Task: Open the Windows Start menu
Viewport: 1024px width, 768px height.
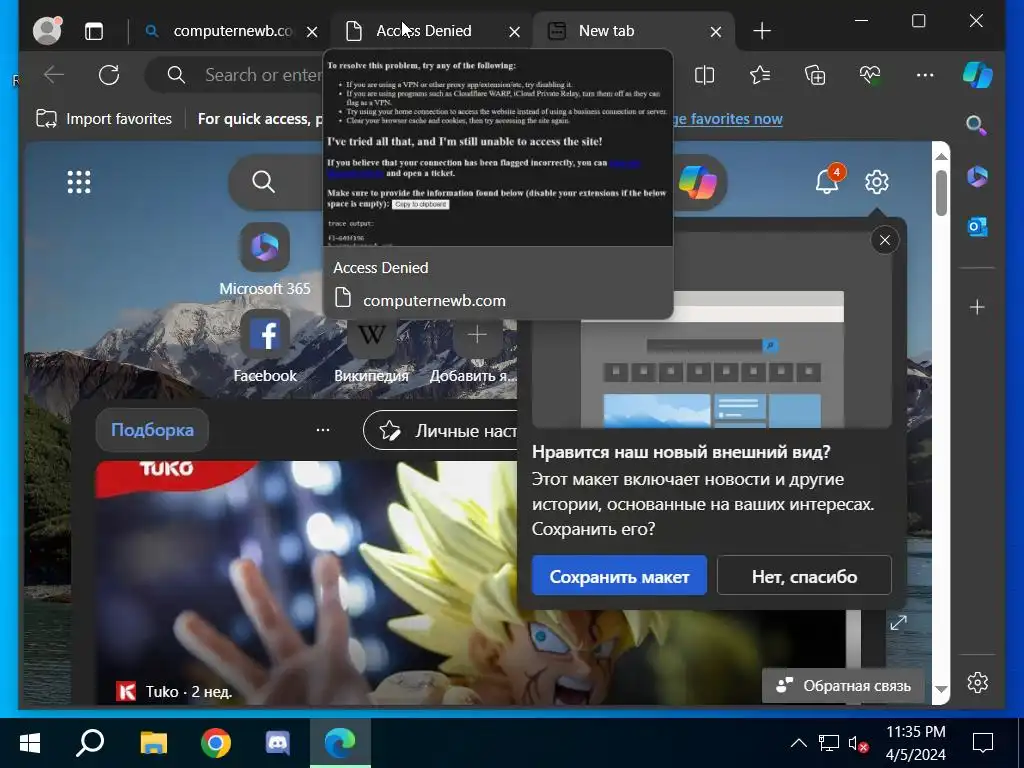Action: point(30,743)
